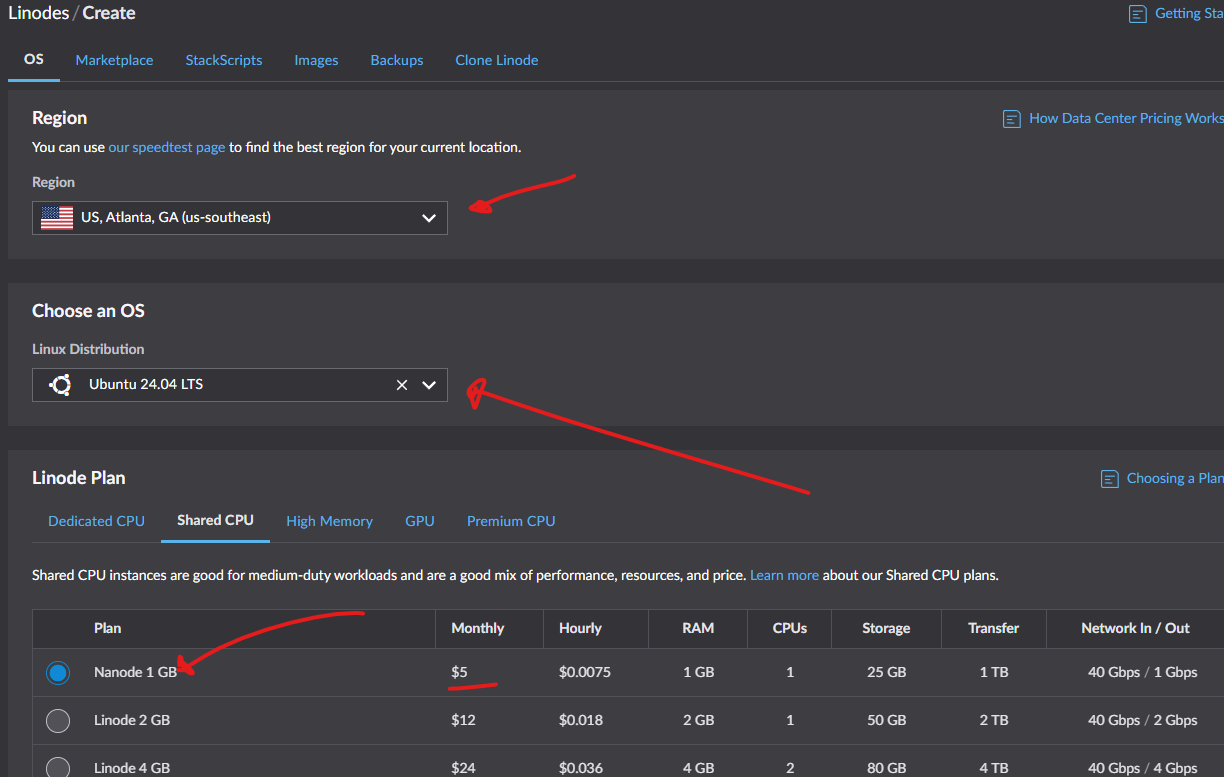Viewport: 1224px width, 777px height.
Task: Click the Linode 2 GB plan name
Action: 132,720
